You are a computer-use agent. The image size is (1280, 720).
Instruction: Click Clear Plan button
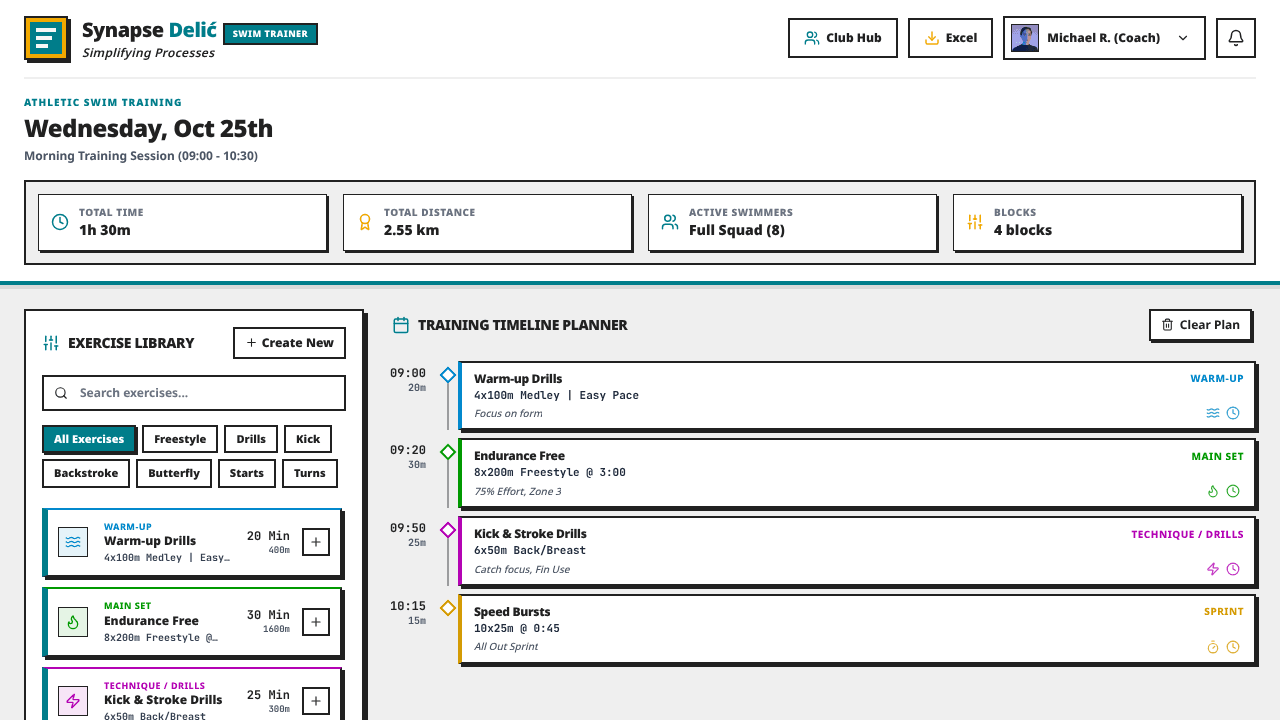point(1200,325)
